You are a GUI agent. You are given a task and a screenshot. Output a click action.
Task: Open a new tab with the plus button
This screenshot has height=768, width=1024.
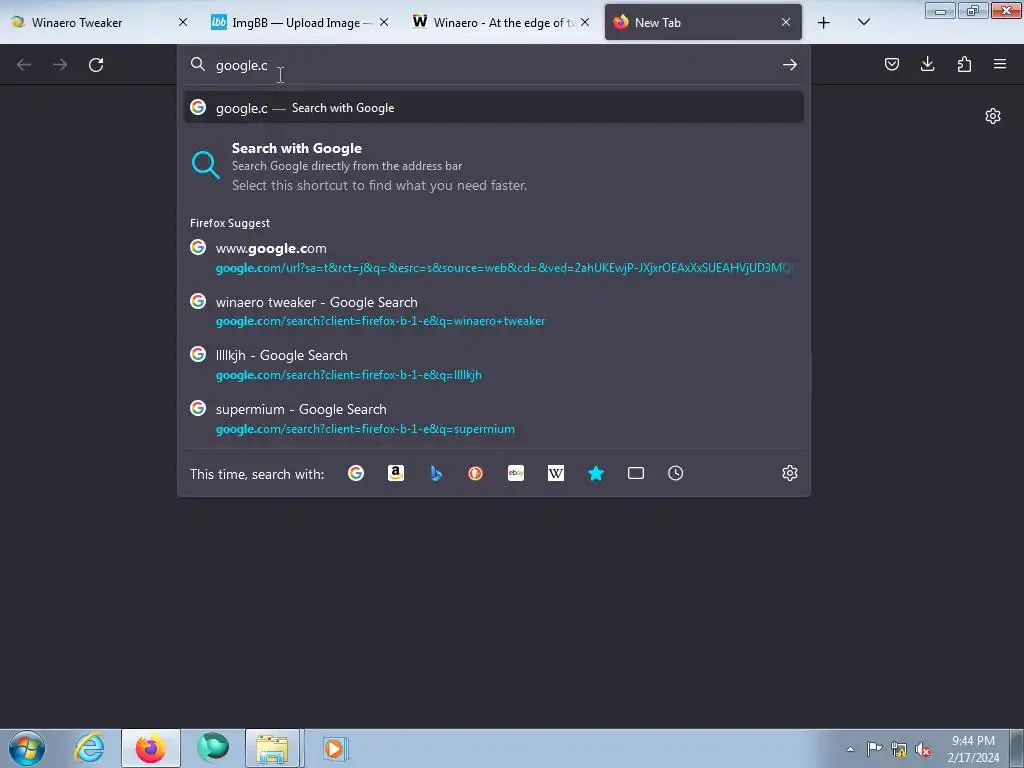point(824,23)
